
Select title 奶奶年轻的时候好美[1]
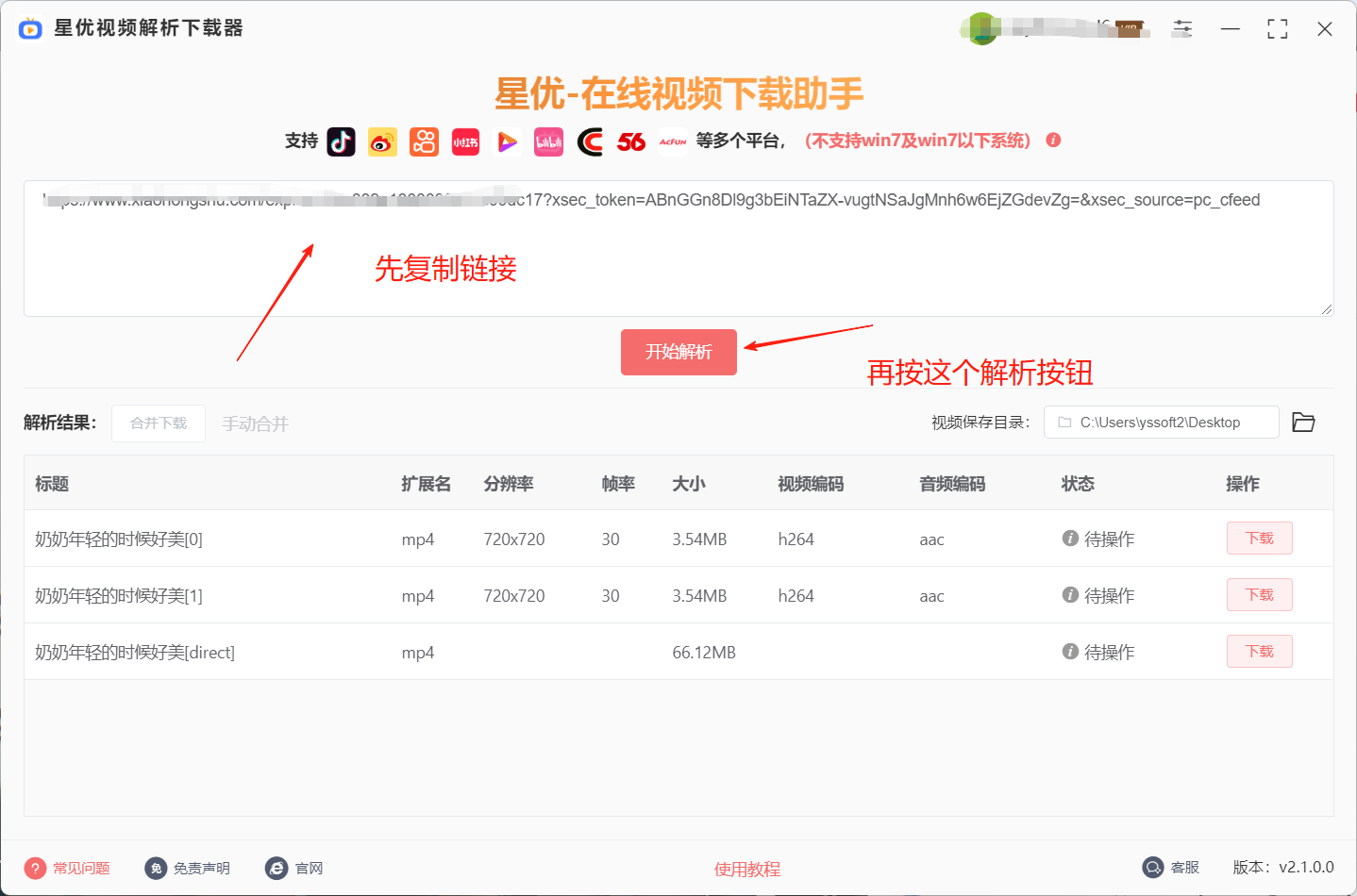point(119,596)
